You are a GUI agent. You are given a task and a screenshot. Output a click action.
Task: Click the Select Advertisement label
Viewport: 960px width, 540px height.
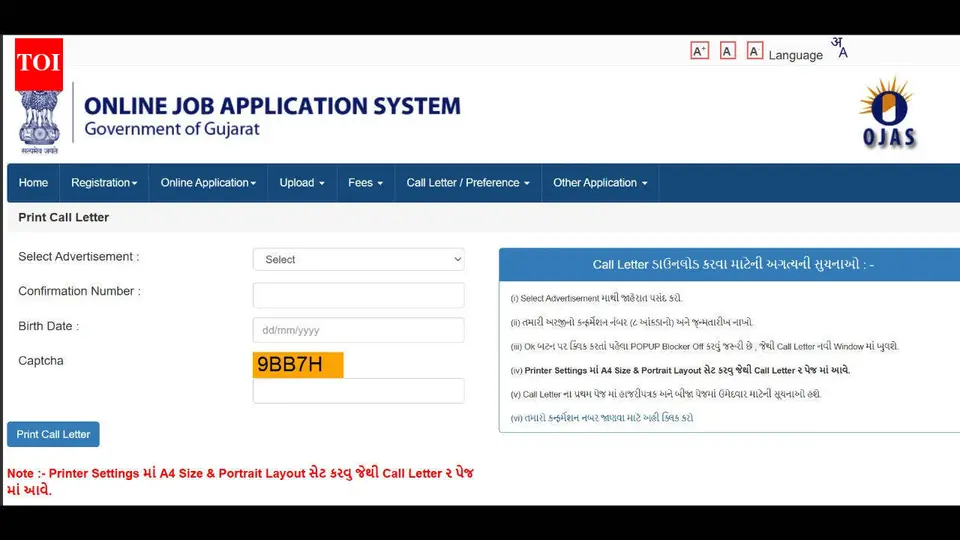coord(78,257)
